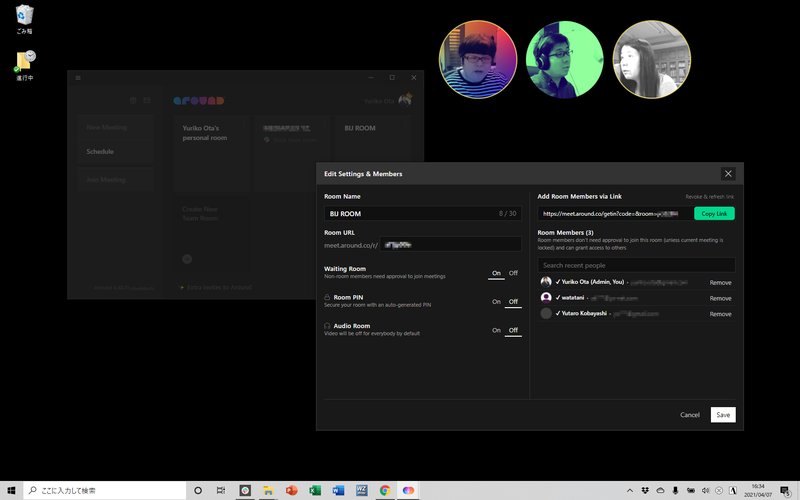The width and height of the screenshot is (800, 500).
Task: Open PowerPoint from taskbar
Action: tap(291, 490)
